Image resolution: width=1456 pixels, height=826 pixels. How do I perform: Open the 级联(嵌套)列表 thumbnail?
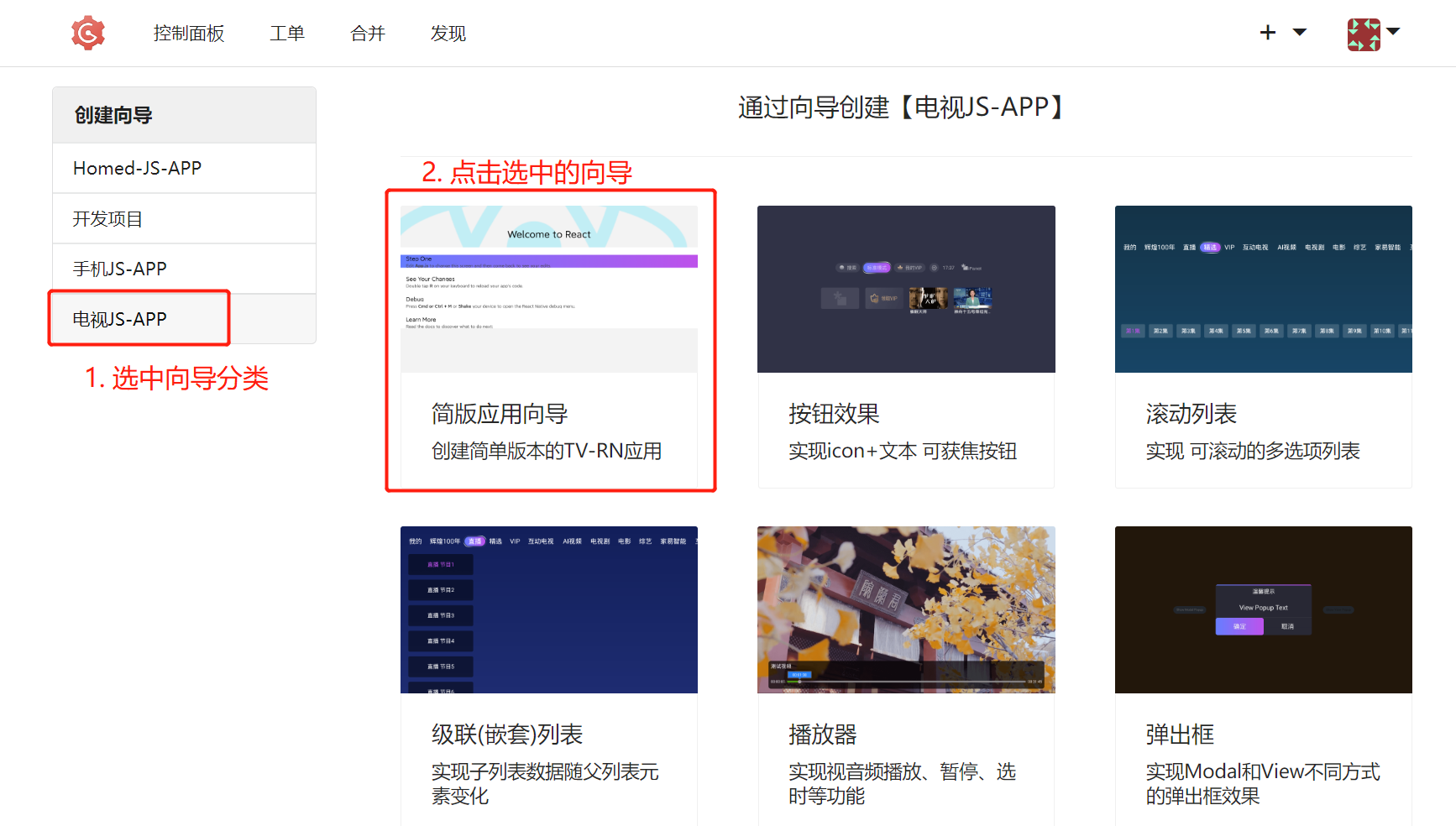click(549, 609)
